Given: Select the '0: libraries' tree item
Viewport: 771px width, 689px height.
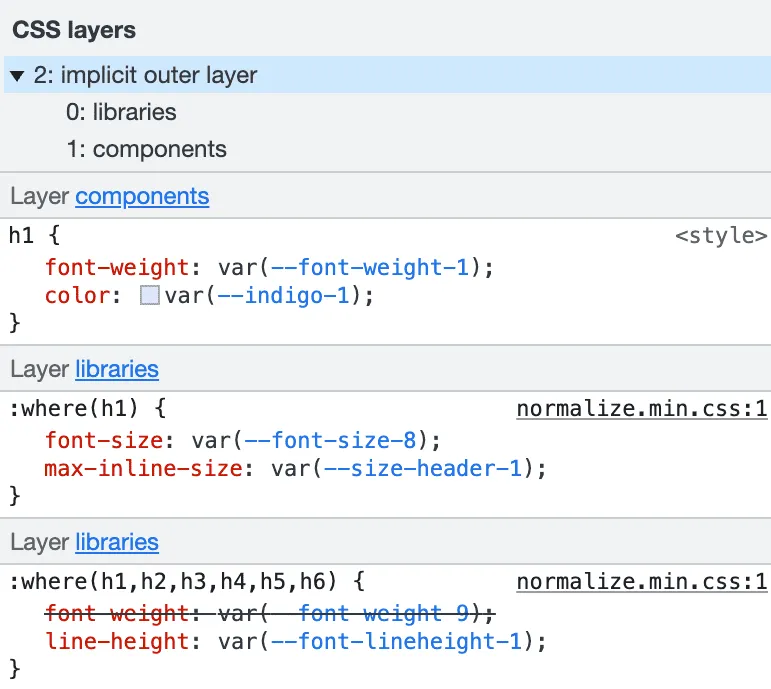Looking at the screenshot, I should click(x=121, y=112).
